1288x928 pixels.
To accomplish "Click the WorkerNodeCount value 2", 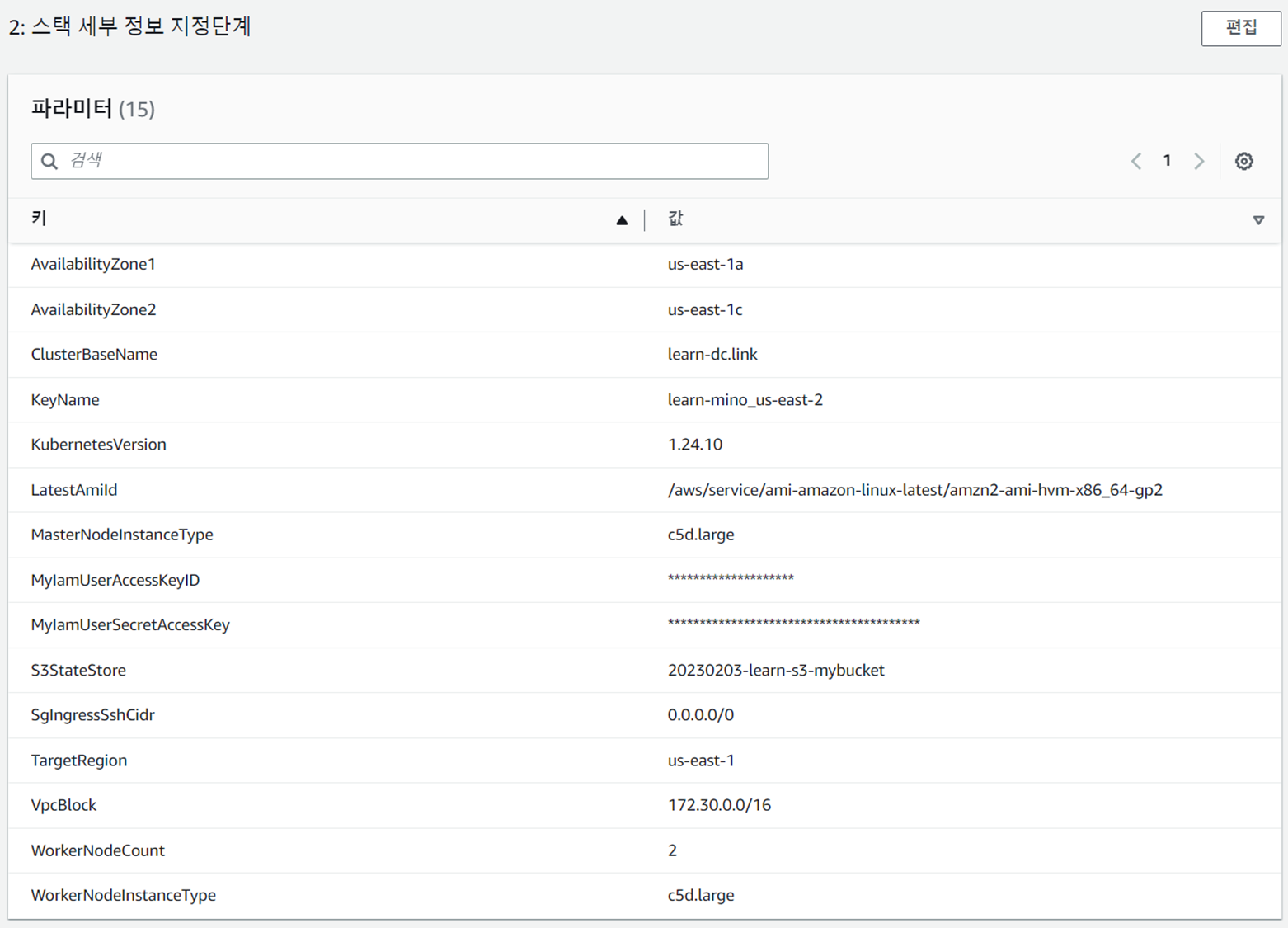I will pos(671,850).
